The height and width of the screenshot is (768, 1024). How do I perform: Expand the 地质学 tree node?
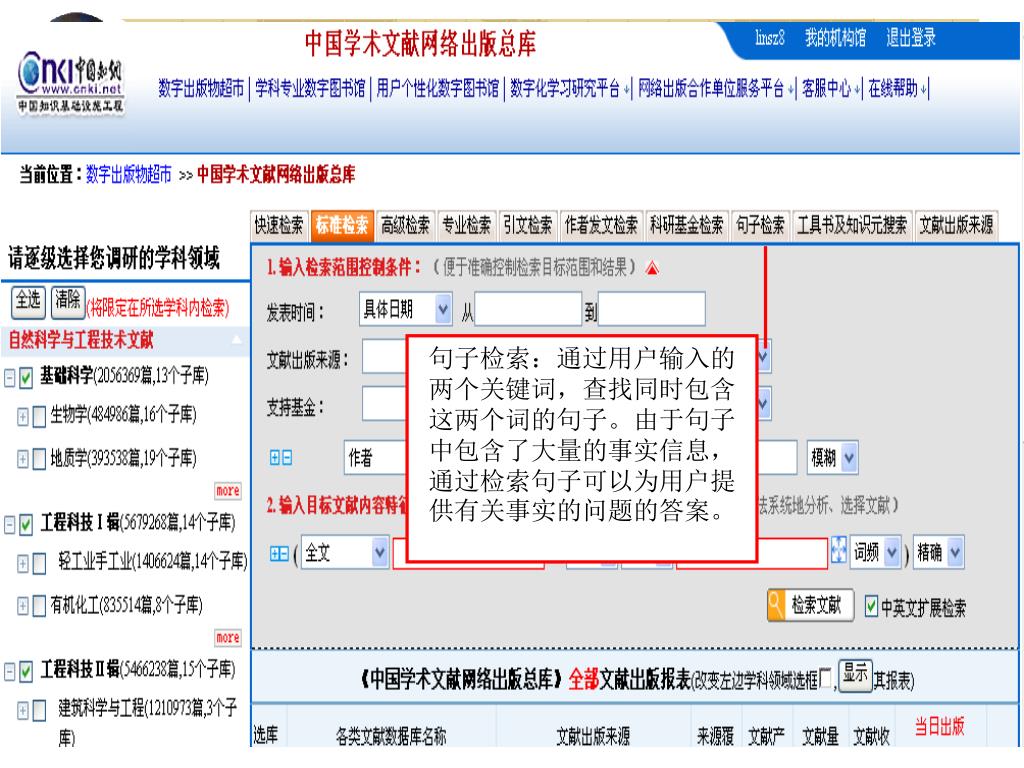[23, 459]
